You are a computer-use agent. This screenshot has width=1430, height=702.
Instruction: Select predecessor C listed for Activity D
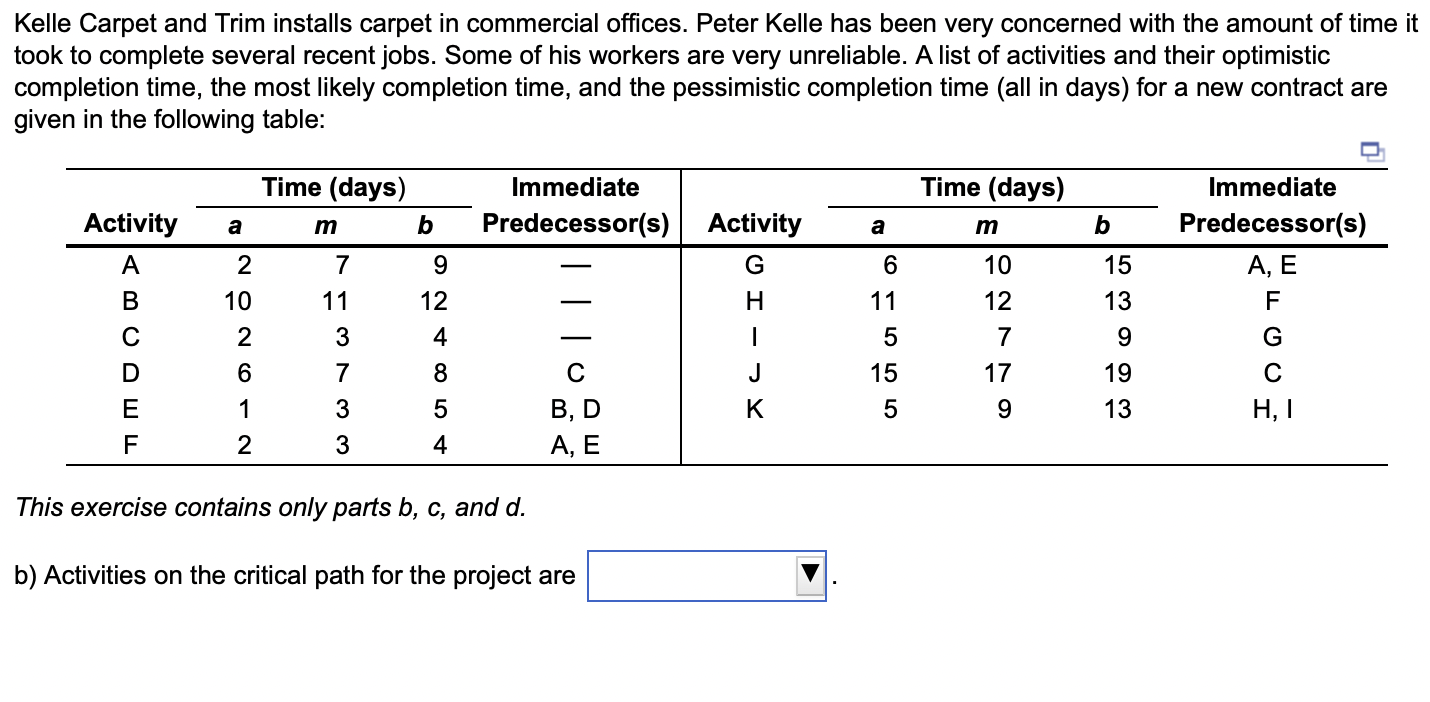click(x=575, y=372)
